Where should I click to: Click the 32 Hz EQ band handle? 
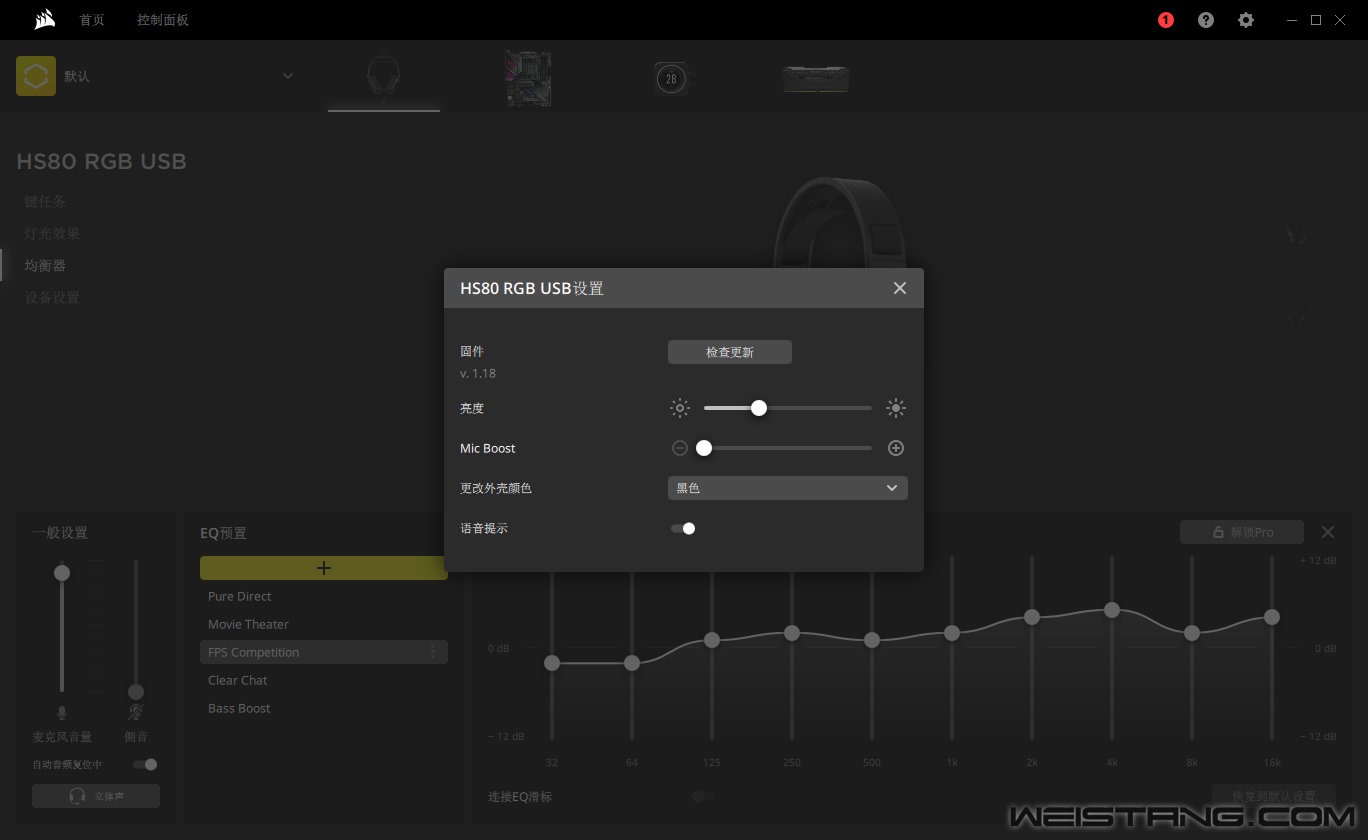pyautogui.click(x=552, y=663)
